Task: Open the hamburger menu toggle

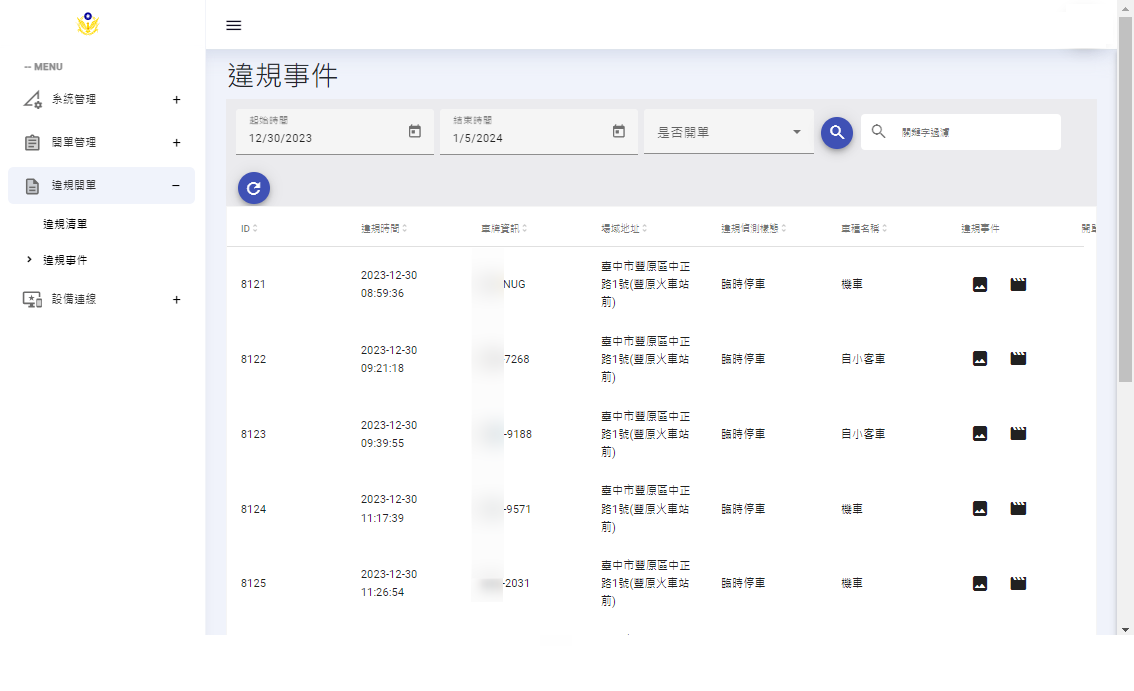Action: [234, 25]
